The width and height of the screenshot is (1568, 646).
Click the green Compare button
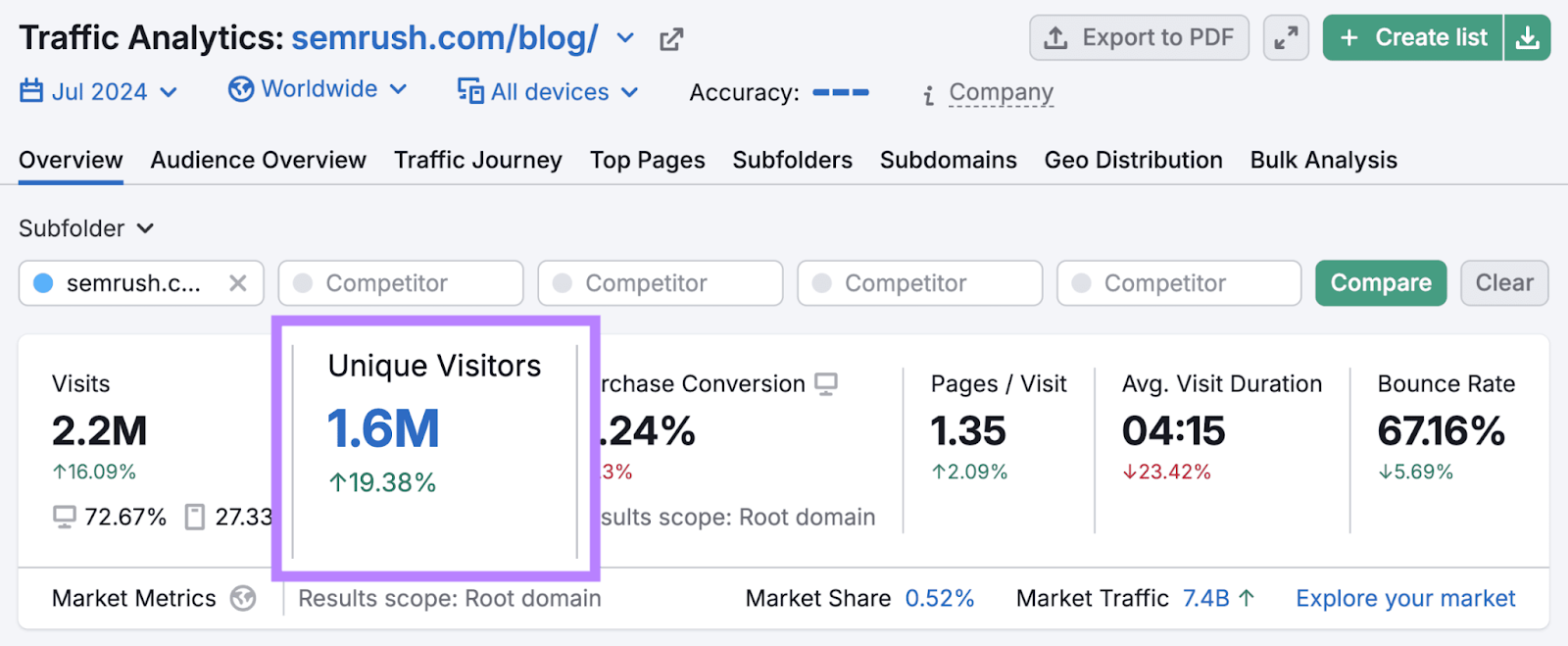click(x=1381, y=283)
